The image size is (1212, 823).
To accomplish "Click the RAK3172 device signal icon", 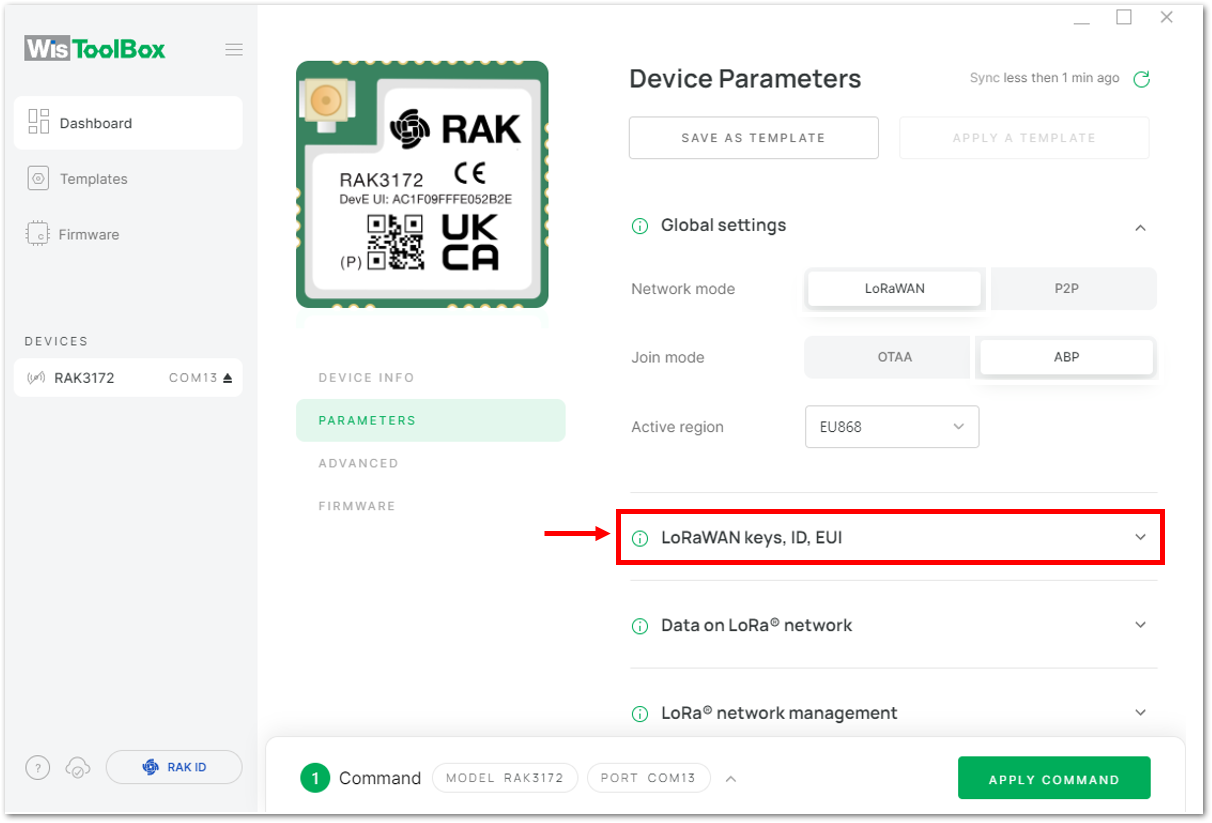I will 36,378.
